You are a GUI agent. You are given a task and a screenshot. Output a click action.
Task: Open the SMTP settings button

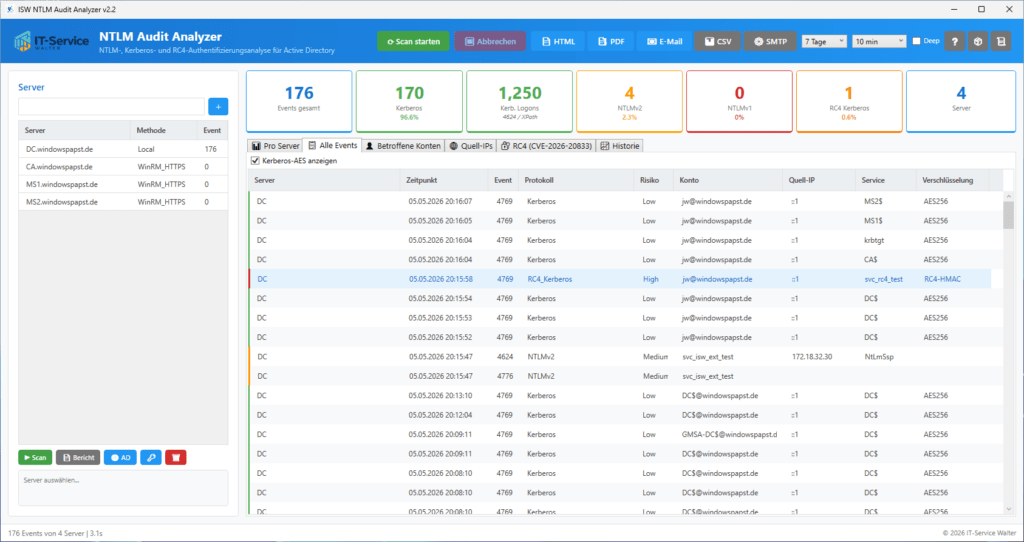[771, 41]
